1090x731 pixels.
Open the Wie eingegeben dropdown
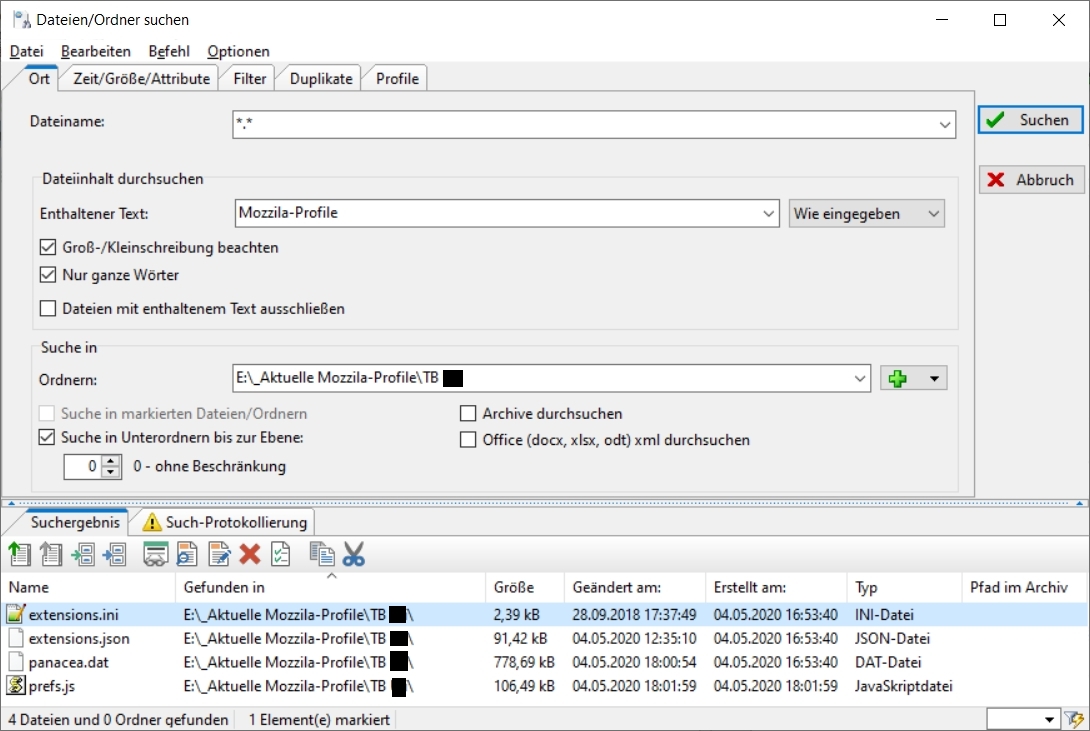pos(866,213)
